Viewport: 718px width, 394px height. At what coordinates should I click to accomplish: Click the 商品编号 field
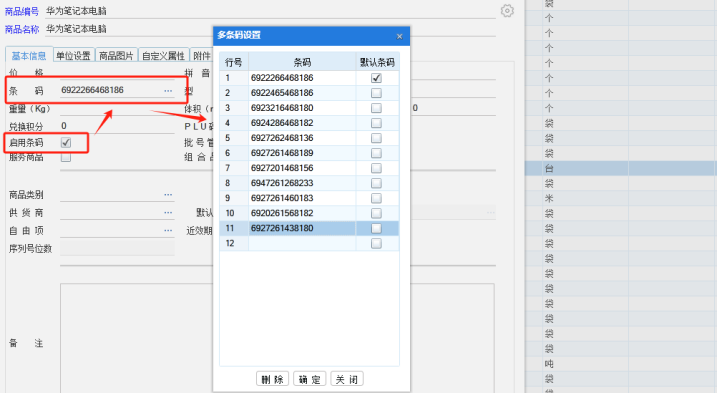270,11
